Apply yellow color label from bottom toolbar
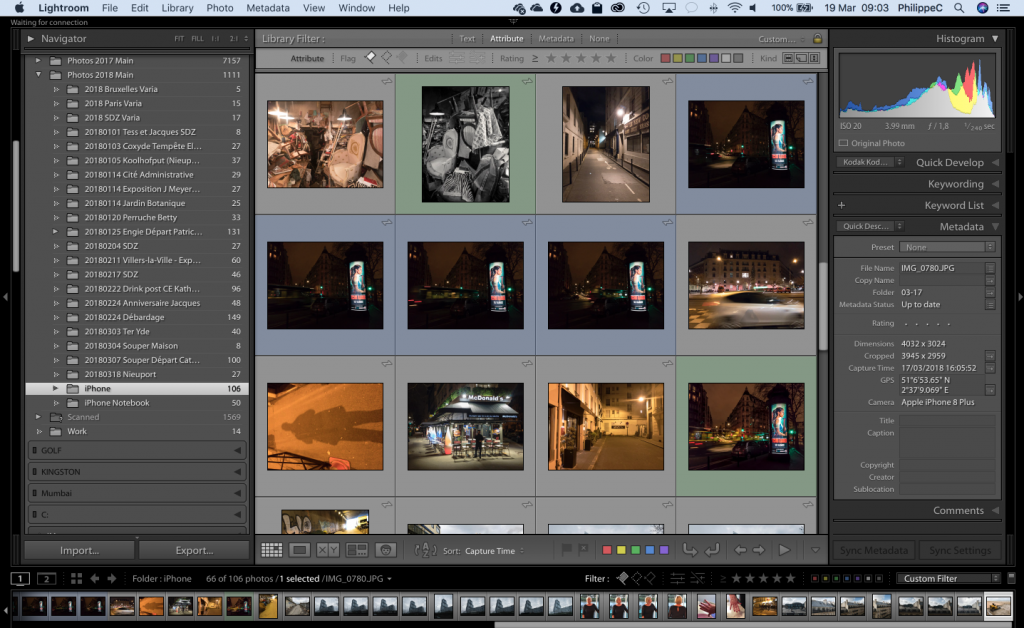The image size is (1024, 628). [621, 550]
